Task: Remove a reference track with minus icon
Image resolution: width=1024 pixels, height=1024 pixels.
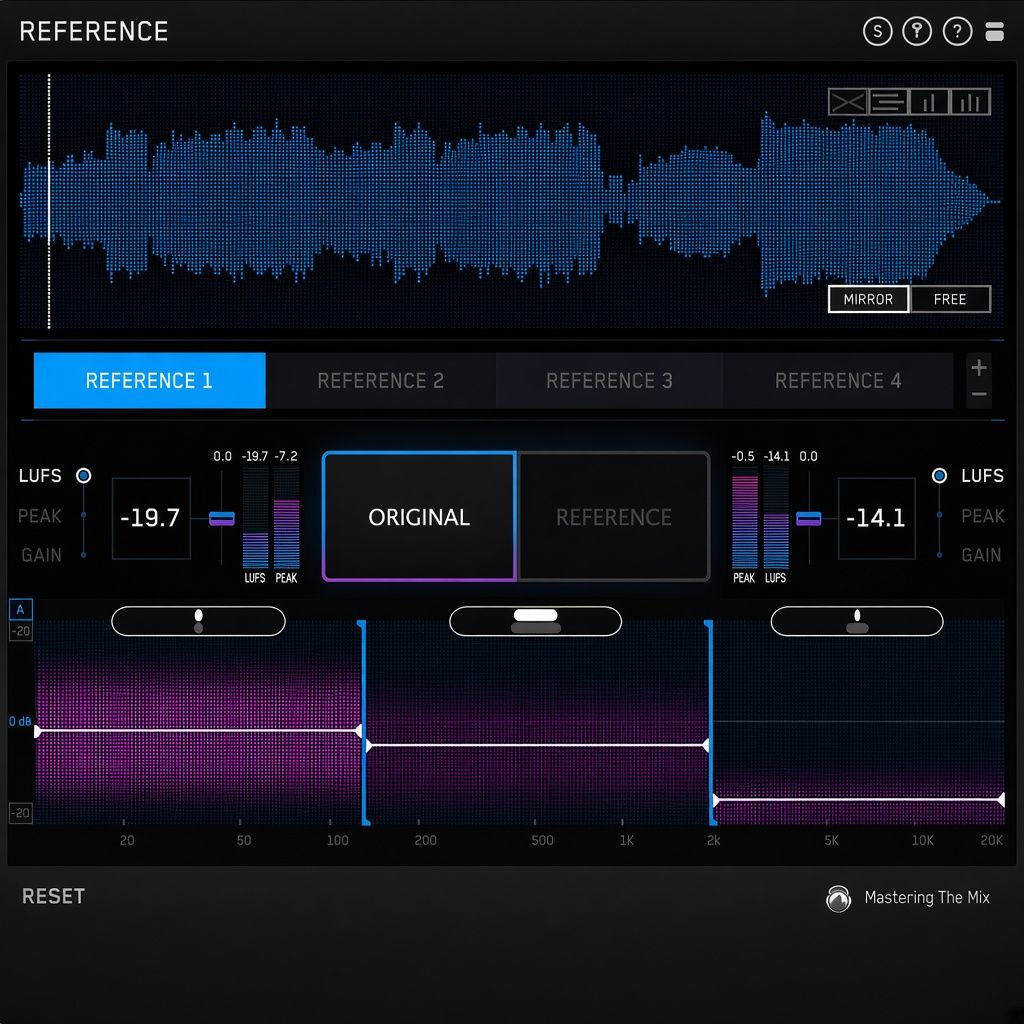Action: 978,394
